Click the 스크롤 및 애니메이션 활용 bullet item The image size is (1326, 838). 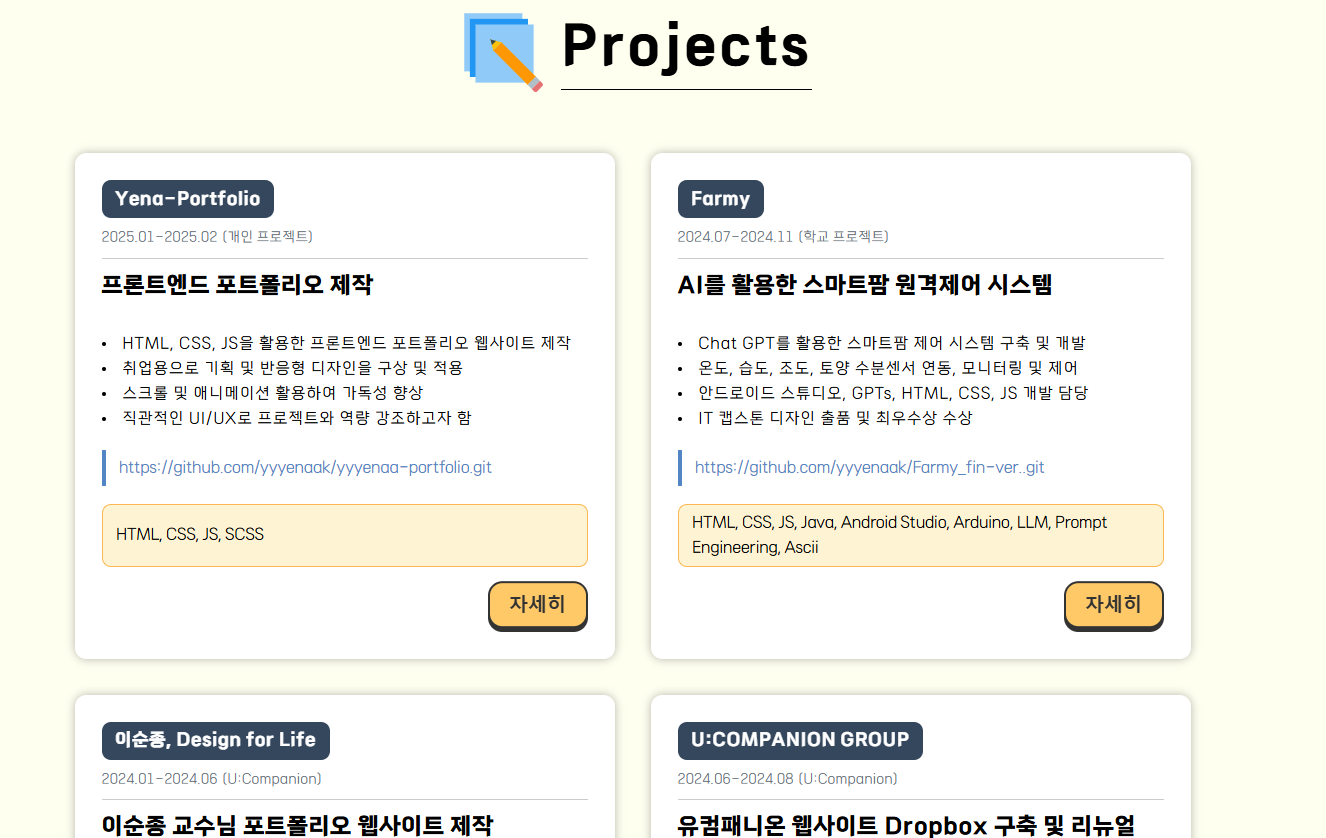tap(273, 393)
